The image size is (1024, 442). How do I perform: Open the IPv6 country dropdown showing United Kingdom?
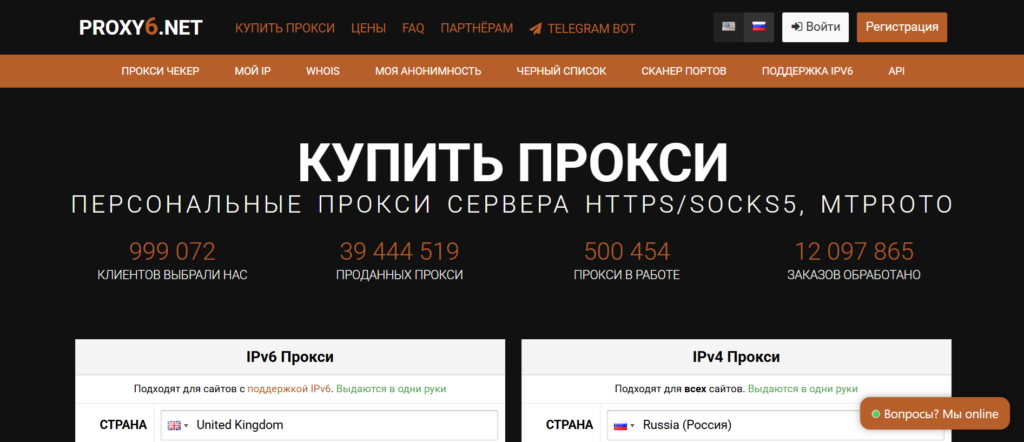[x=329, y=425]
